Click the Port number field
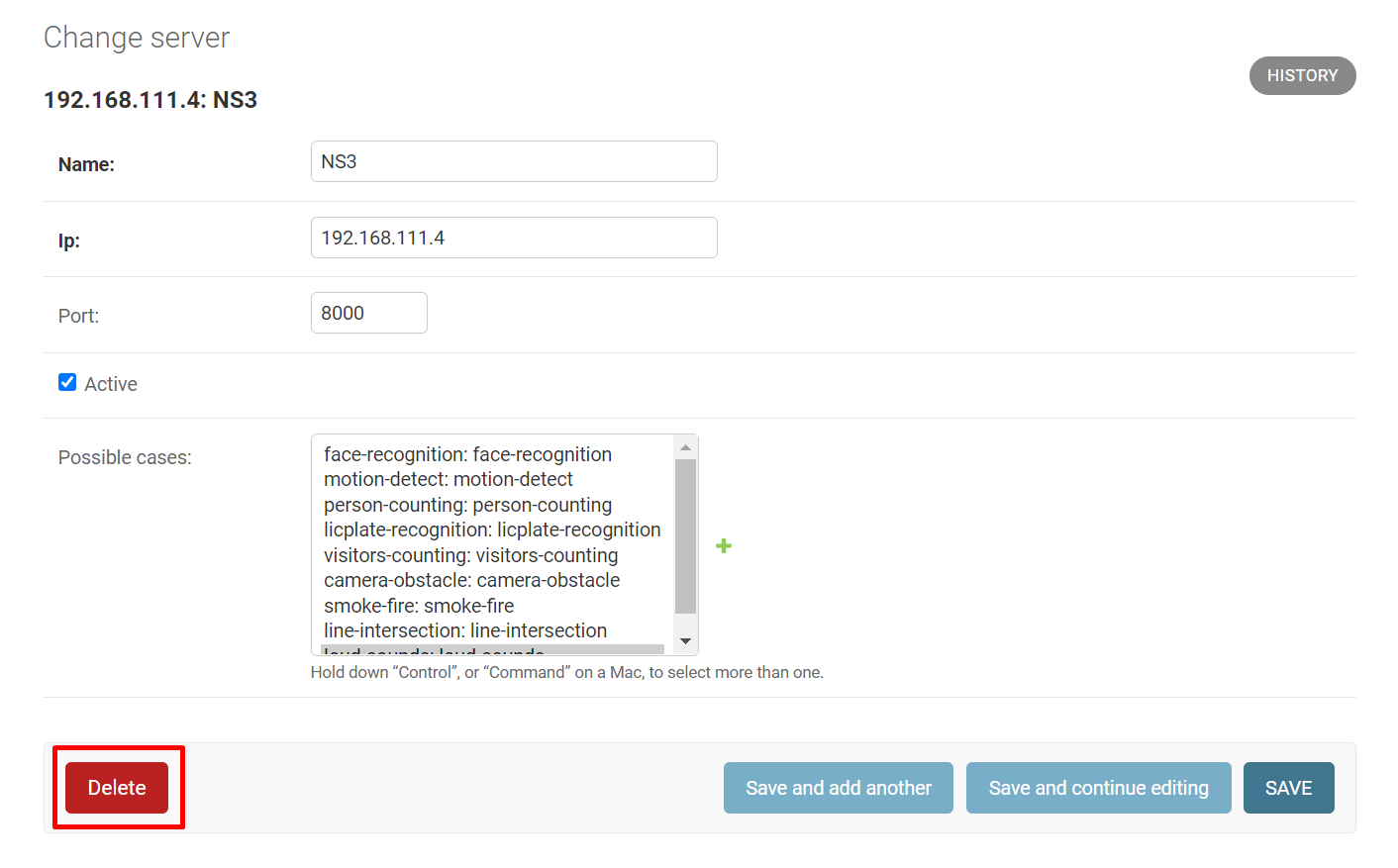 pyautogui.click(x=368, y=313)
